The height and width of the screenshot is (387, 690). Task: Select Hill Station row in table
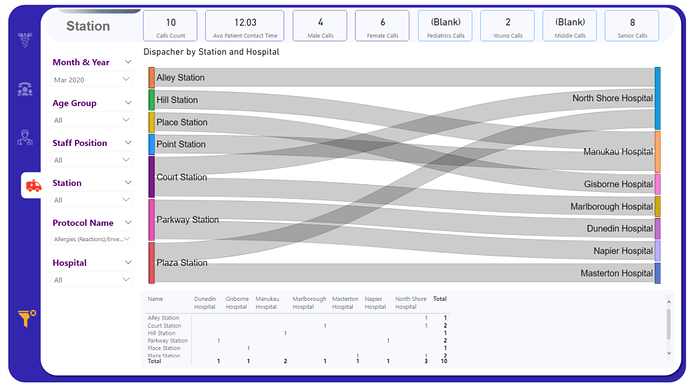click(x=297, y=333)
